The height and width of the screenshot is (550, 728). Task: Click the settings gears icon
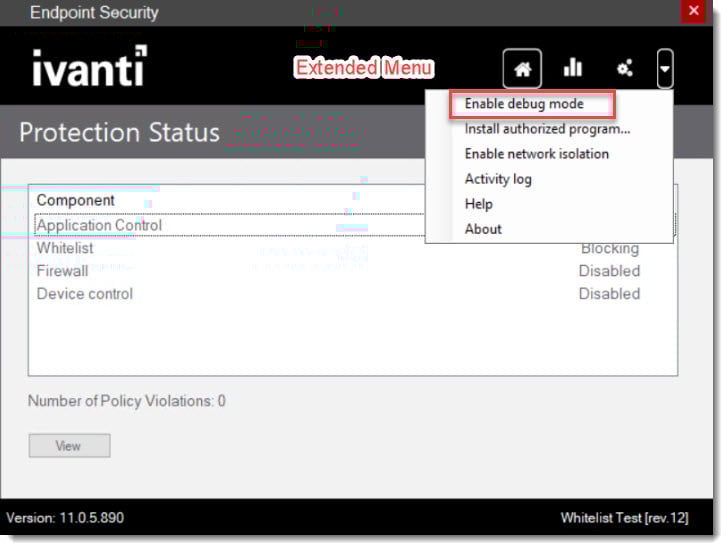(625, 69)
